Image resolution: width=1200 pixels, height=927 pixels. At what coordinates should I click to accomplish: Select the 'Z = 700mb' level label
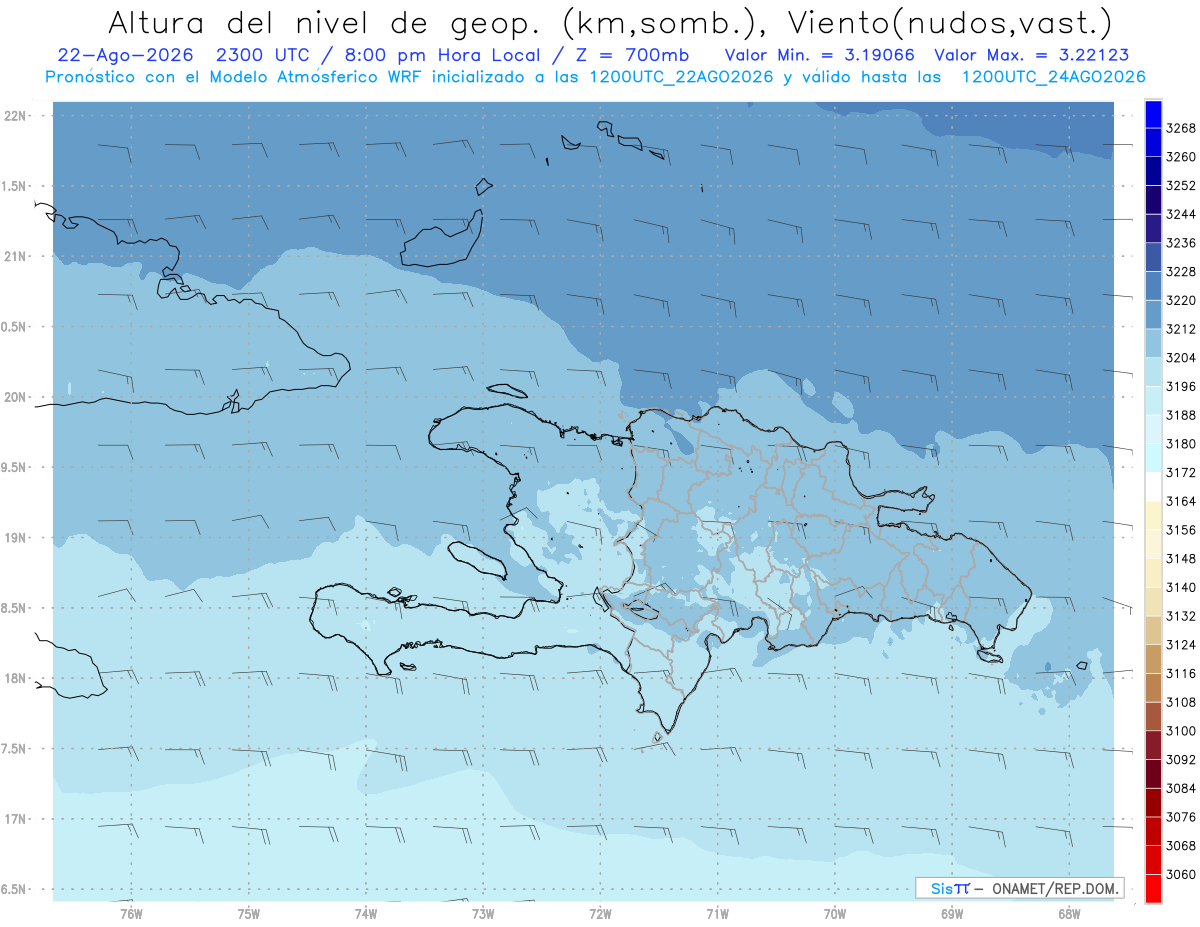[x=629, y=55]
